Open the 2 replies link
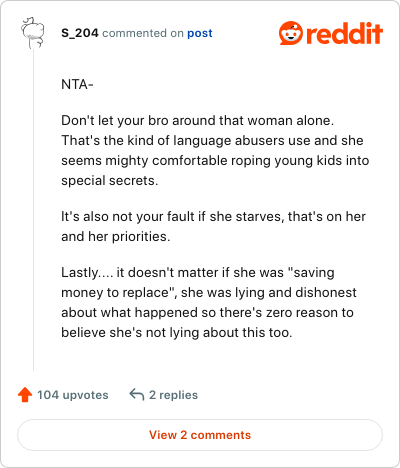The height and width of the screenshot is (468, 400). click(x=173, y=395)
